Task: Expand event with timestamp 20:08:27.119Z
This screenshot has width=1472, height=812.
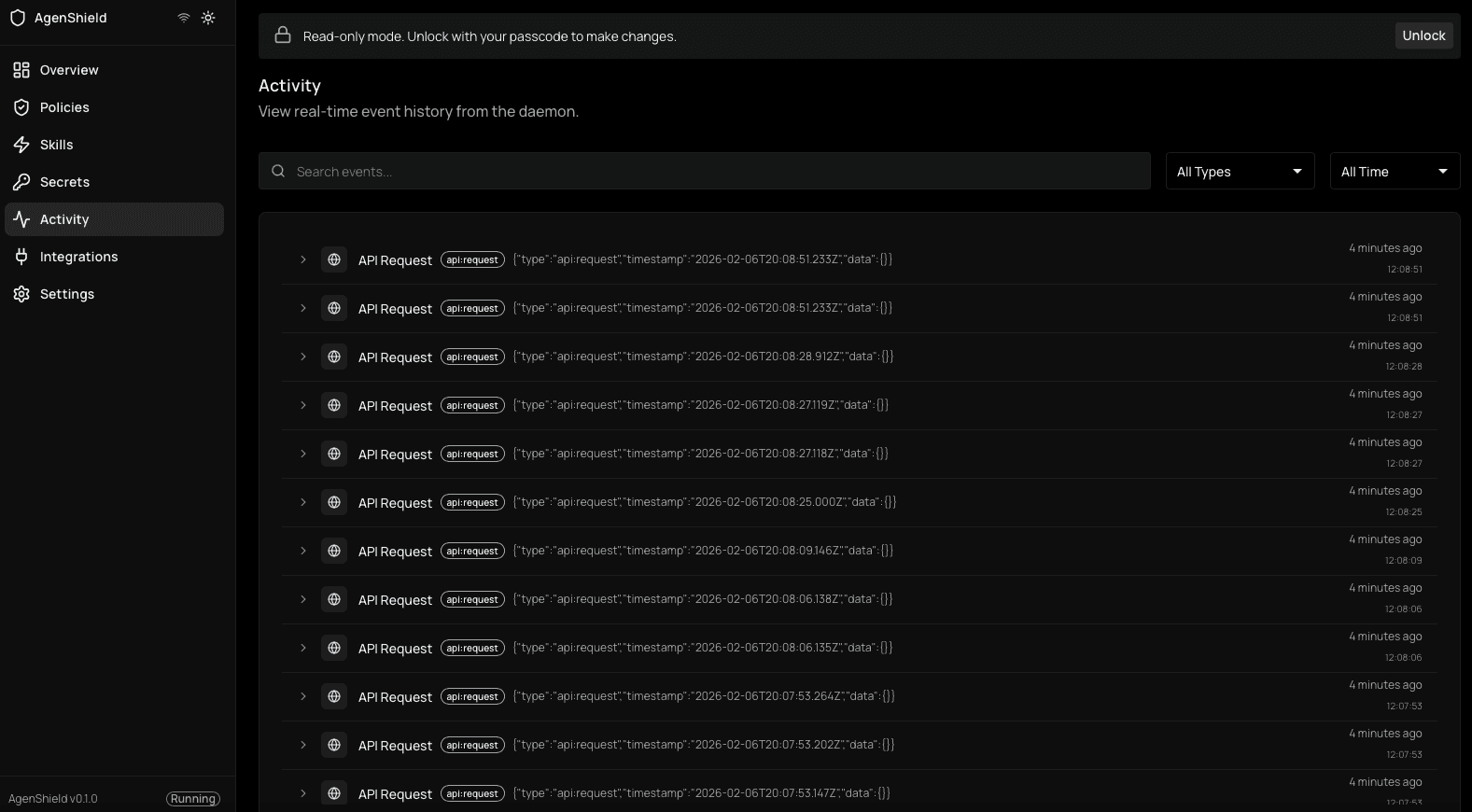Action: tap(303, 405)
